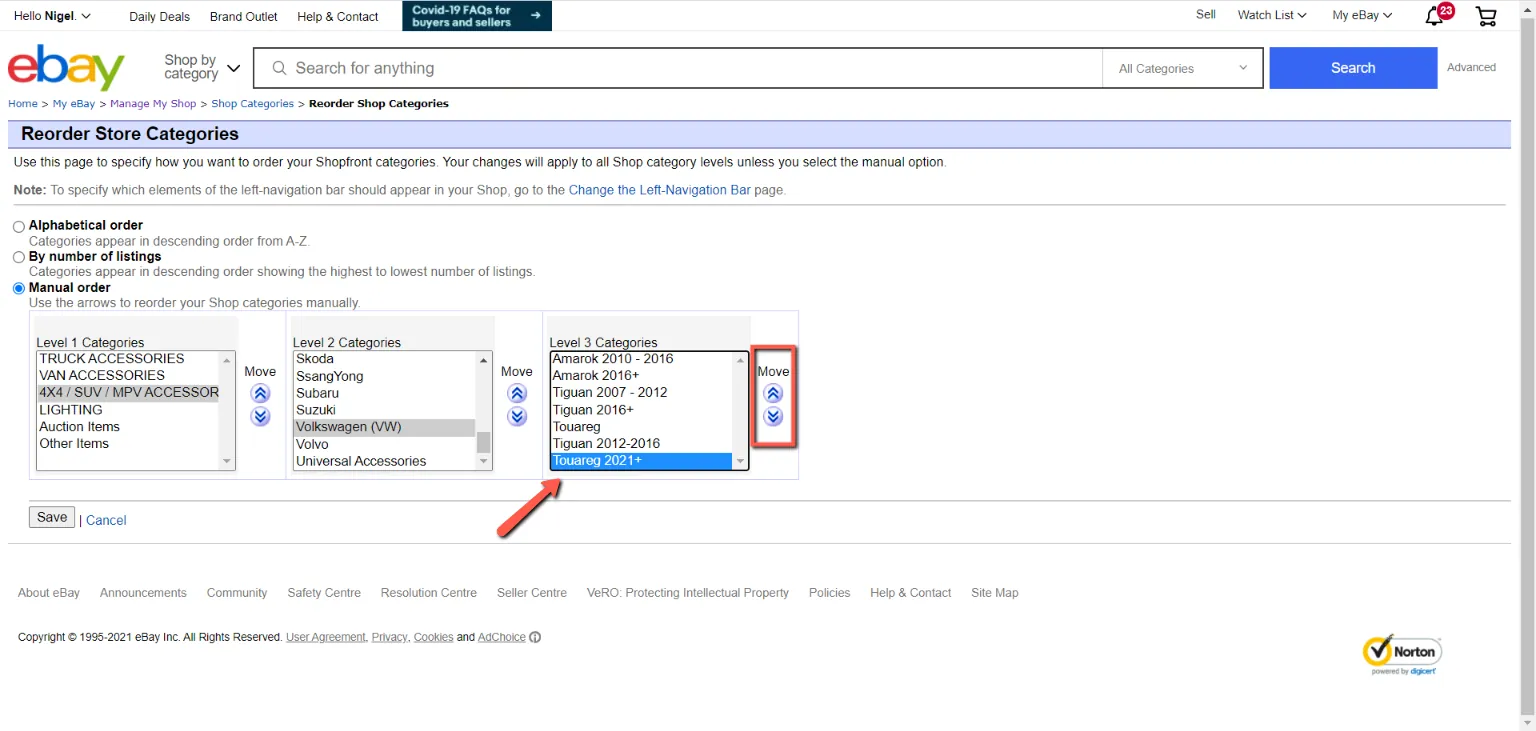This screenshot has height=731, width=1536.
Task: Click Level 2 list scrollbar thumb
Action: [484, 441]
